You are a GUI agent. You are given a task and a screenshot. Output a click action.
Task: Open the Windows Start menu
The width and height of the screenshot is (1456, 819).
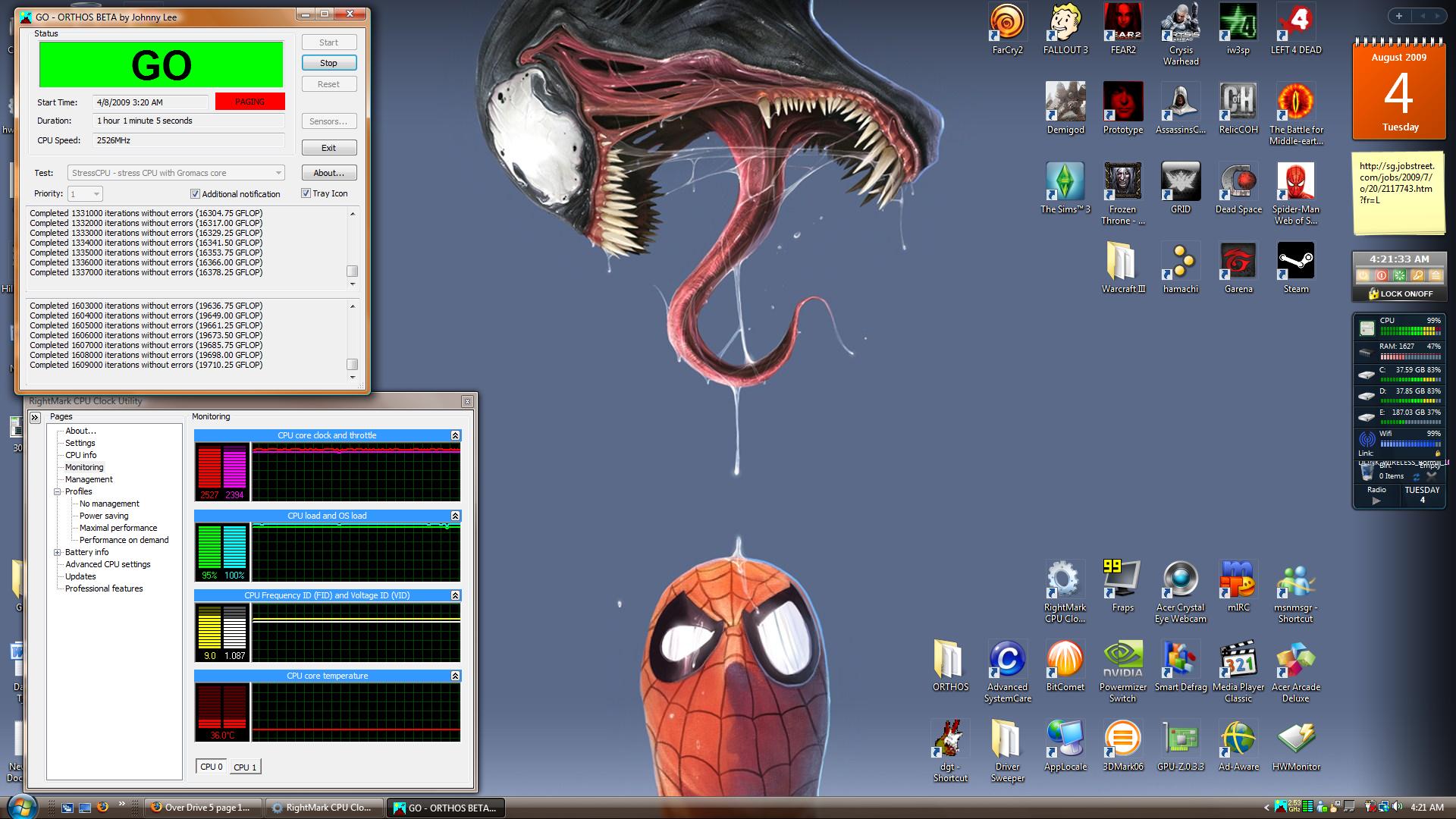point(21,807)
